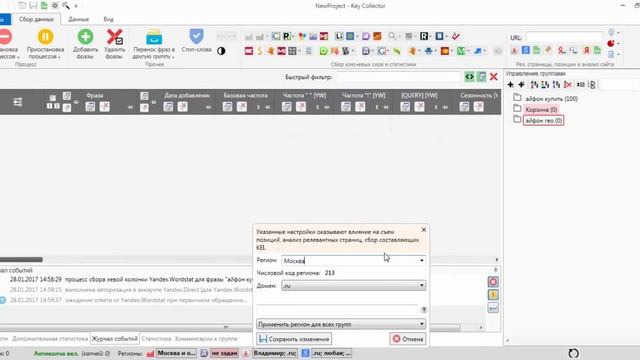Click the Частота " " [YW] column header

point(304,95)
